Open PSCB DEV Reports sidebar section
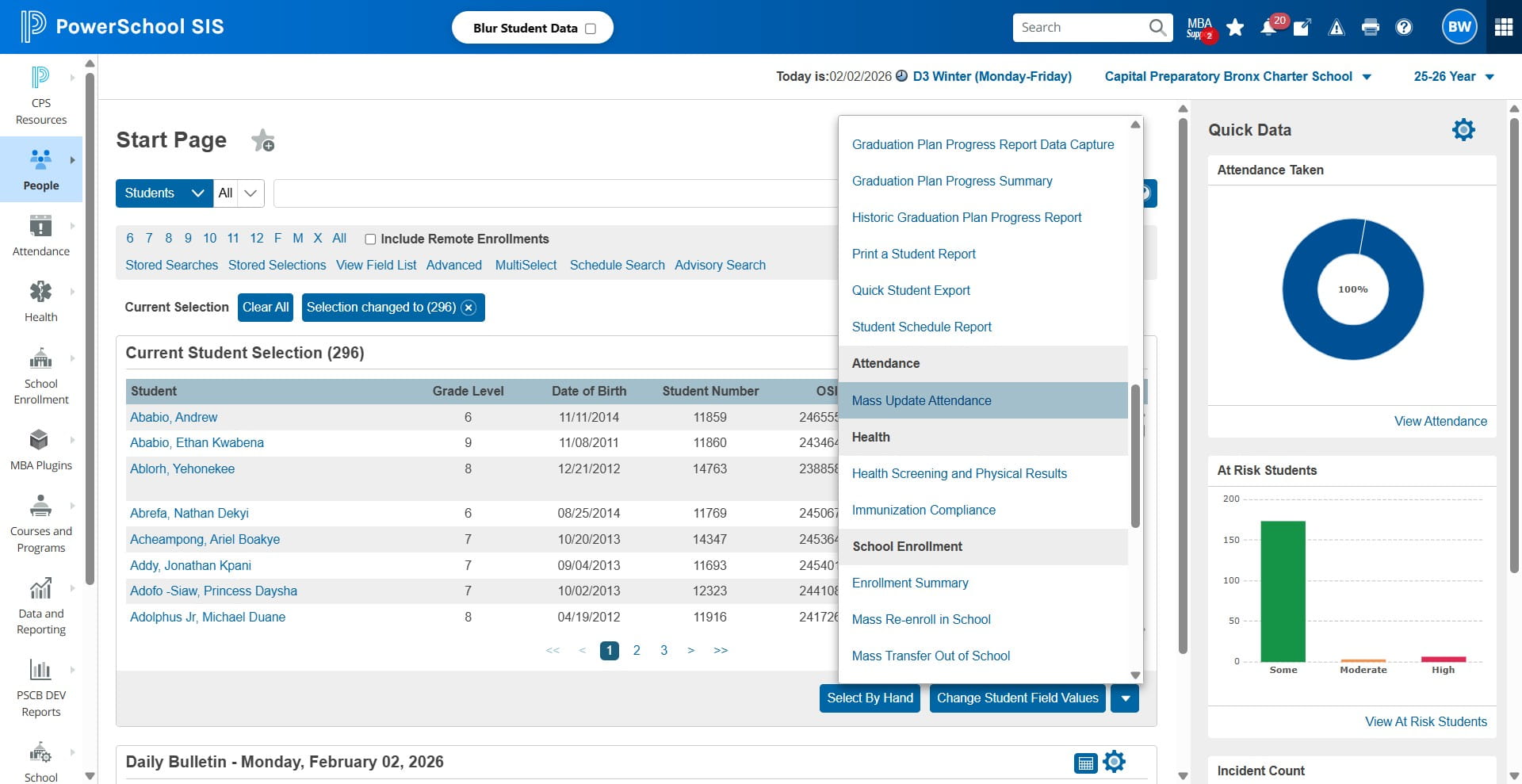The image size is (1522, 784). pos(40,687)
